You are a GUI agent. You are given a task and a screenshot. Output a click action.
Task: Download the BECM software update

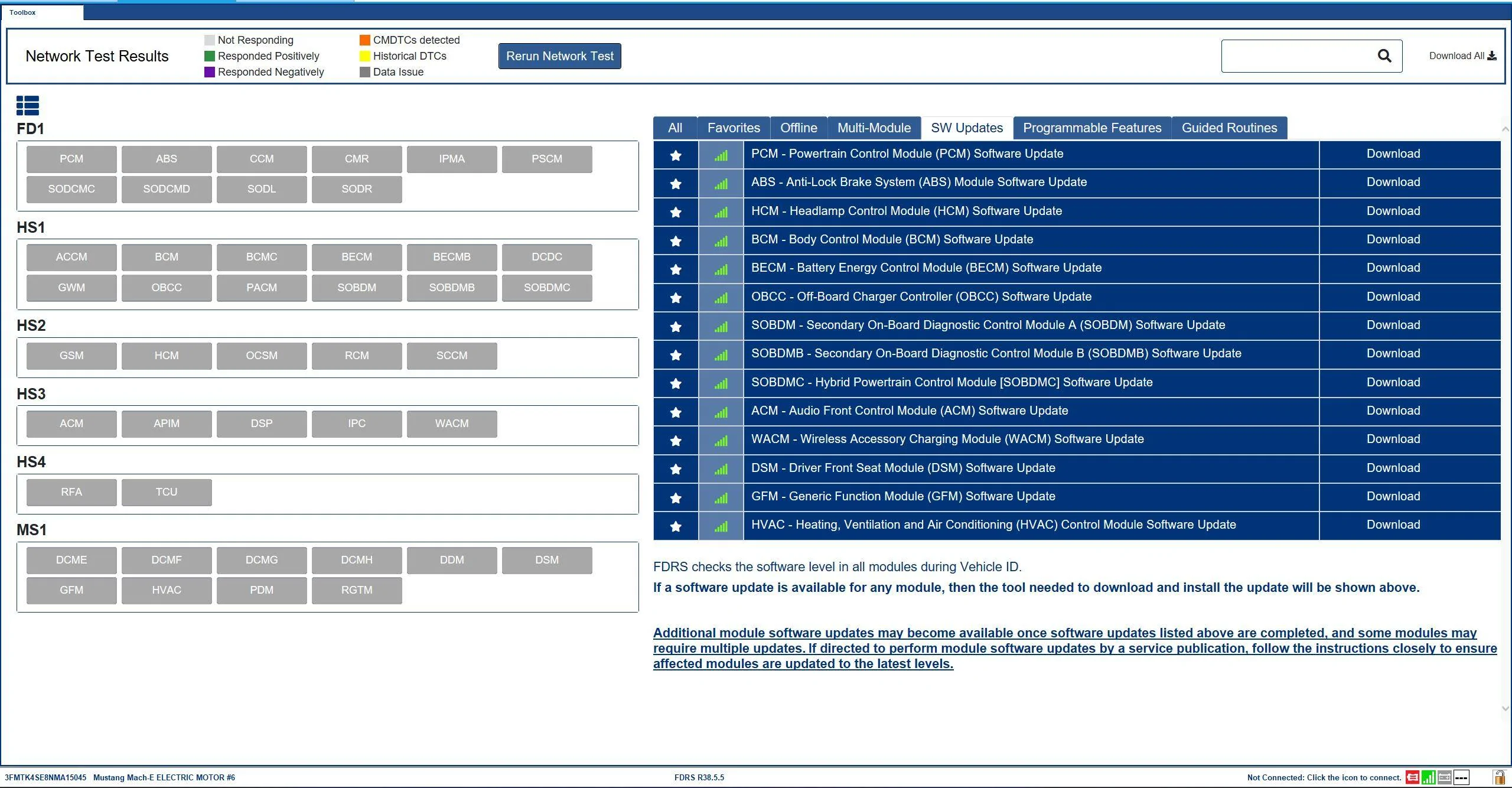click(1393, 268)
